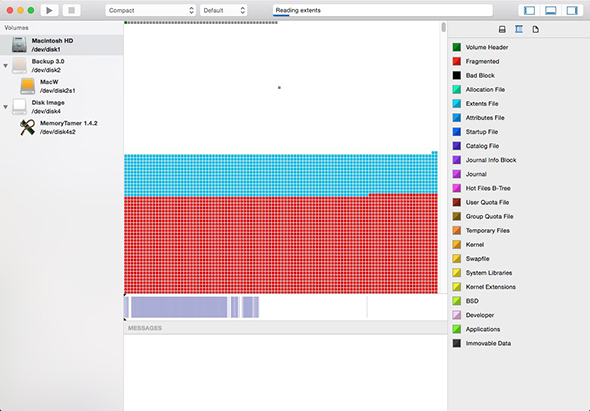
Task: Click the Applications swatch
Action: pyautogui.click(x=456, y=329)
